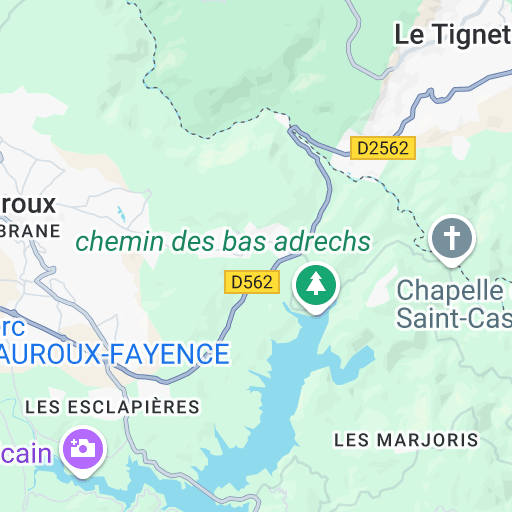Click the eastern lake inlet arm
Image resolution: width=512 pixels, height=512 pixels.
[355, 364]
